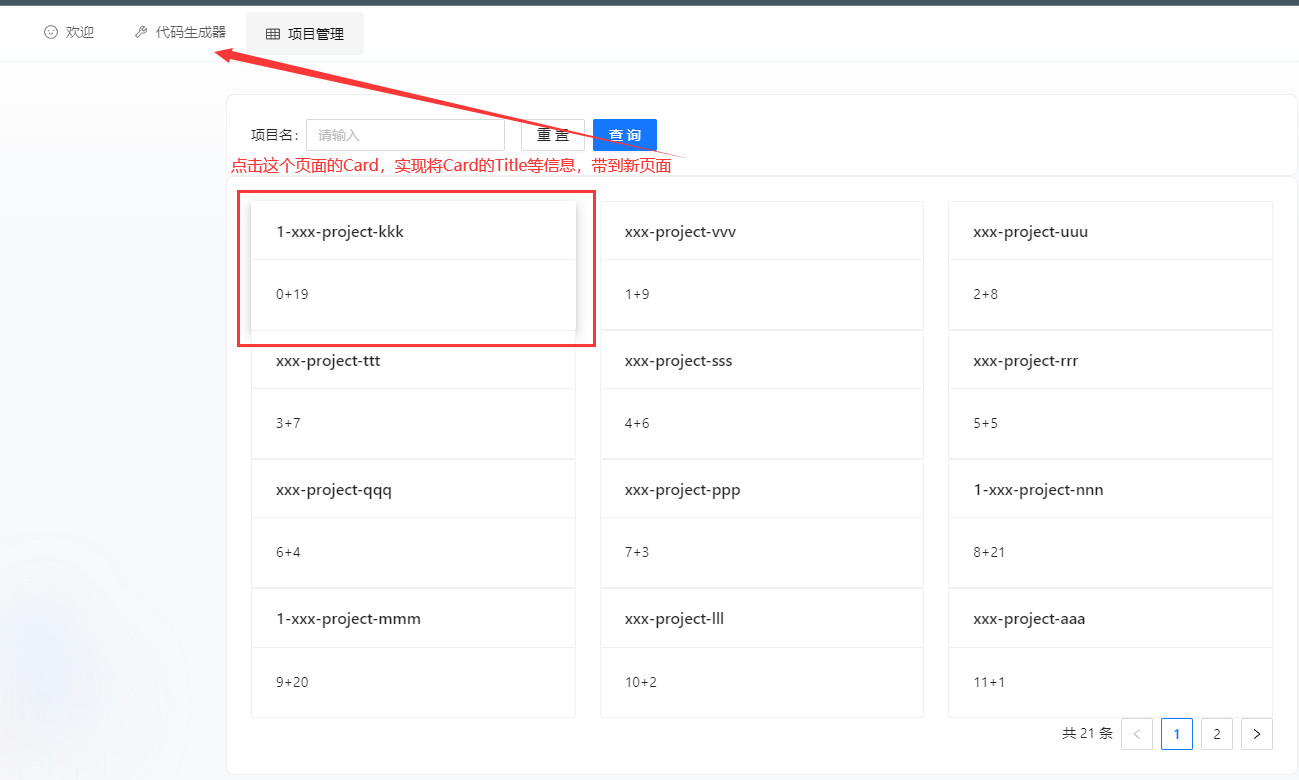The image size is (1299, 780).
Task: Click the 0+19 card content
Action: click(293, 295)
